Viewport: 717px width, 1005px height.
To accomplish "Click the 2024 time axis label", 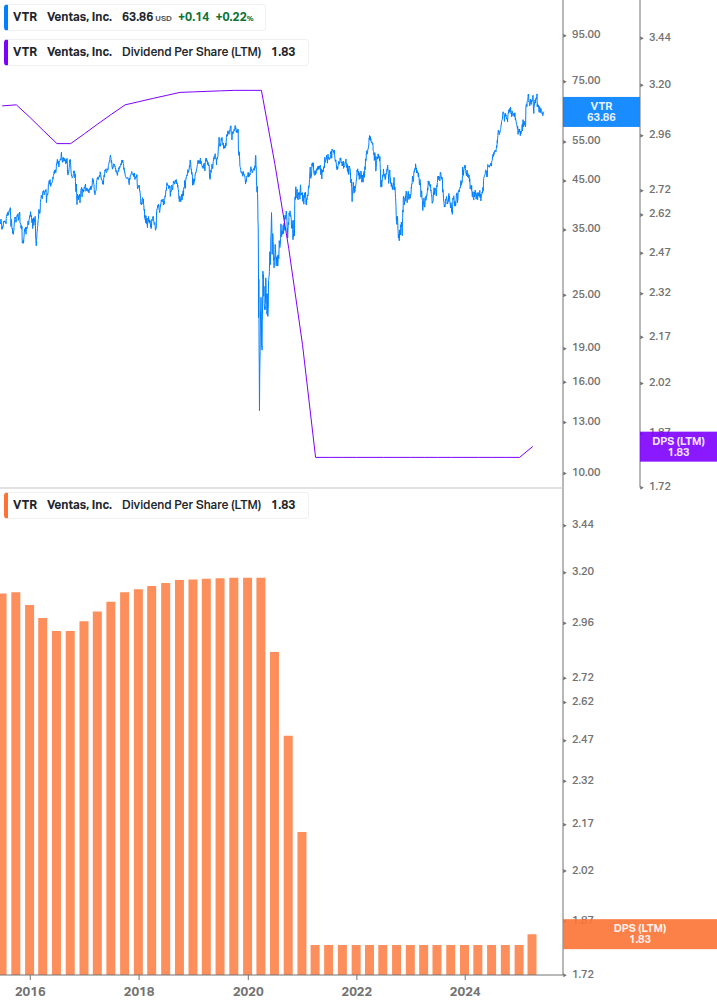I will (465, 992).
